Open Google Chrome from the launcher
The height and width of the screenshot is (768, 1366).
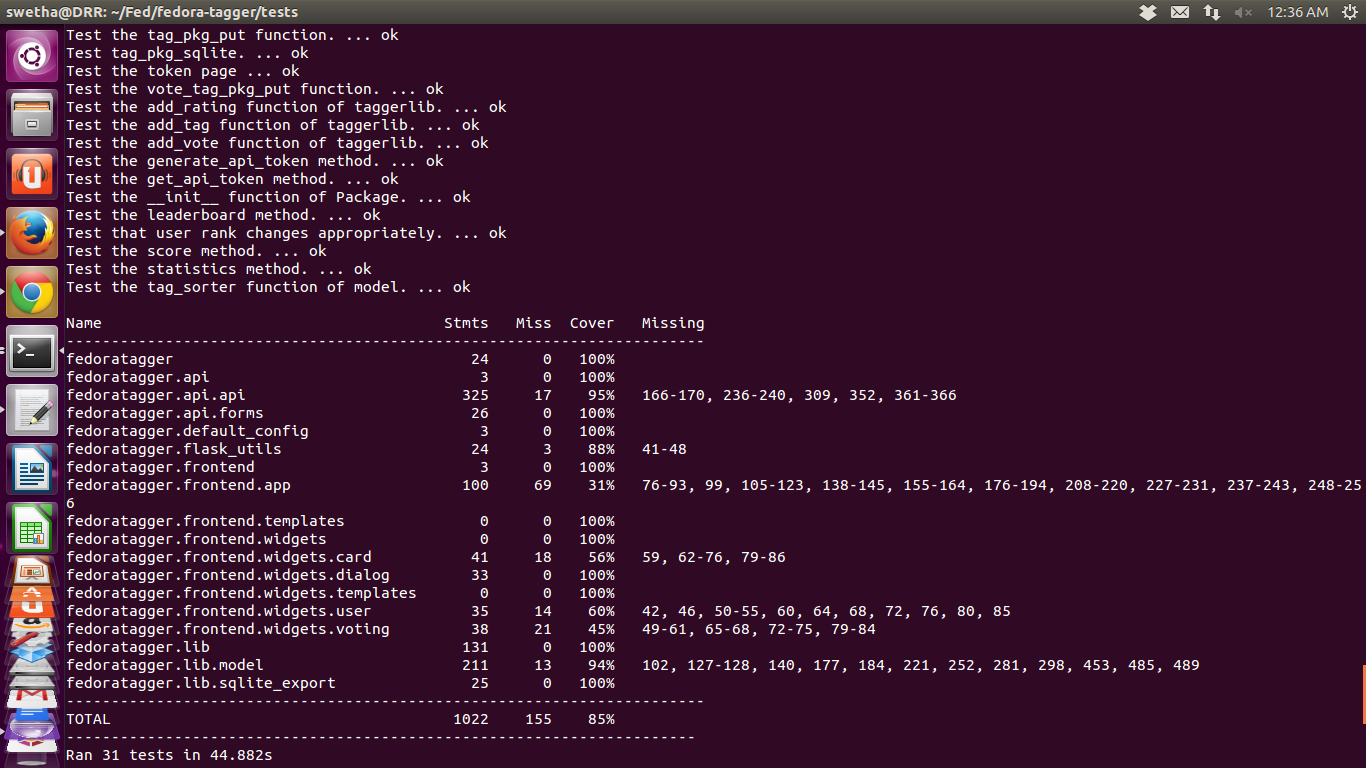coord(32,292)
